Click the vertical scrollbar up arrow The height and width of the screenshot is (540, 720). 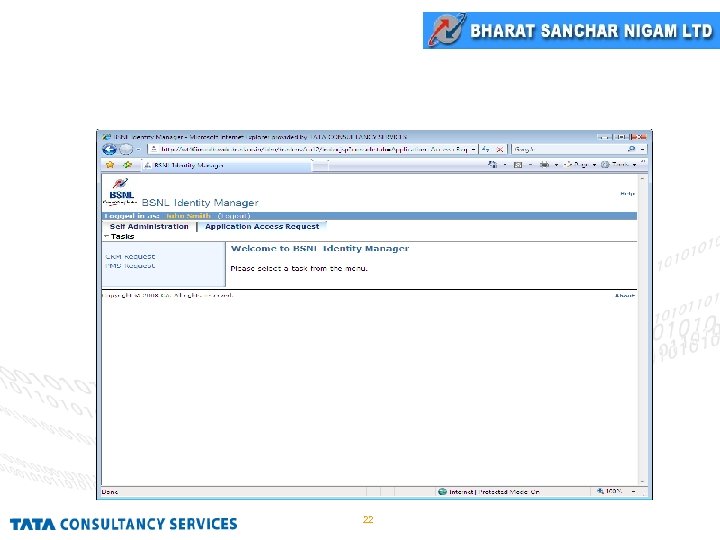pos(642,178)
